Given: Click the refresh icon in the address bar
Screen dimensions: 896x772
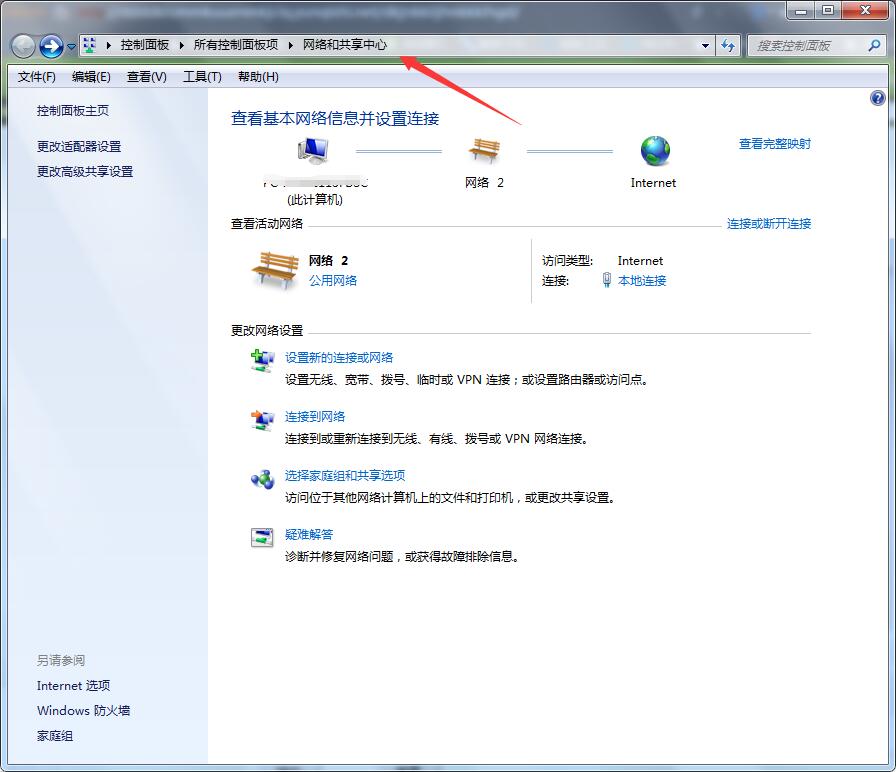Looking at the screenshot, I should [728, 45].
